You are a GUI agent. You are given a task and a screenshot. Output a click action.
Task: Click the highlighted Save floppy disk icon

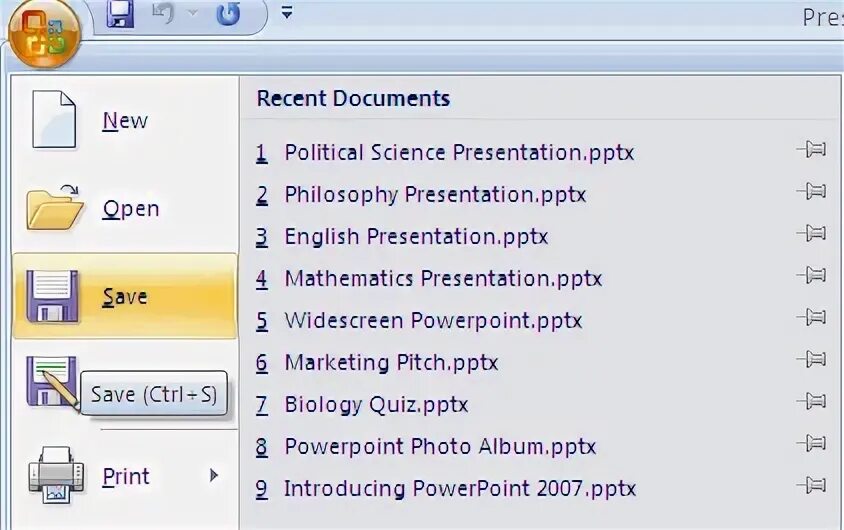click(52, 296)
